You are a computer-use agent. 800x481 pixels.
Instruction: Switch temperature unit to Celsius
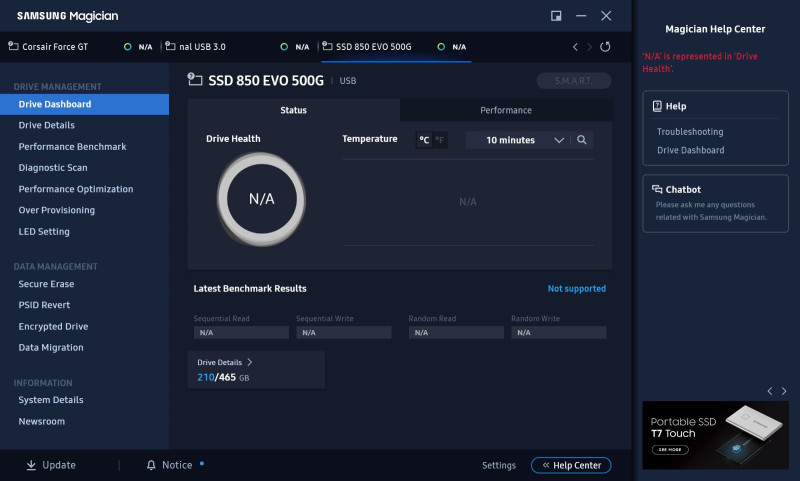point(424,140)
